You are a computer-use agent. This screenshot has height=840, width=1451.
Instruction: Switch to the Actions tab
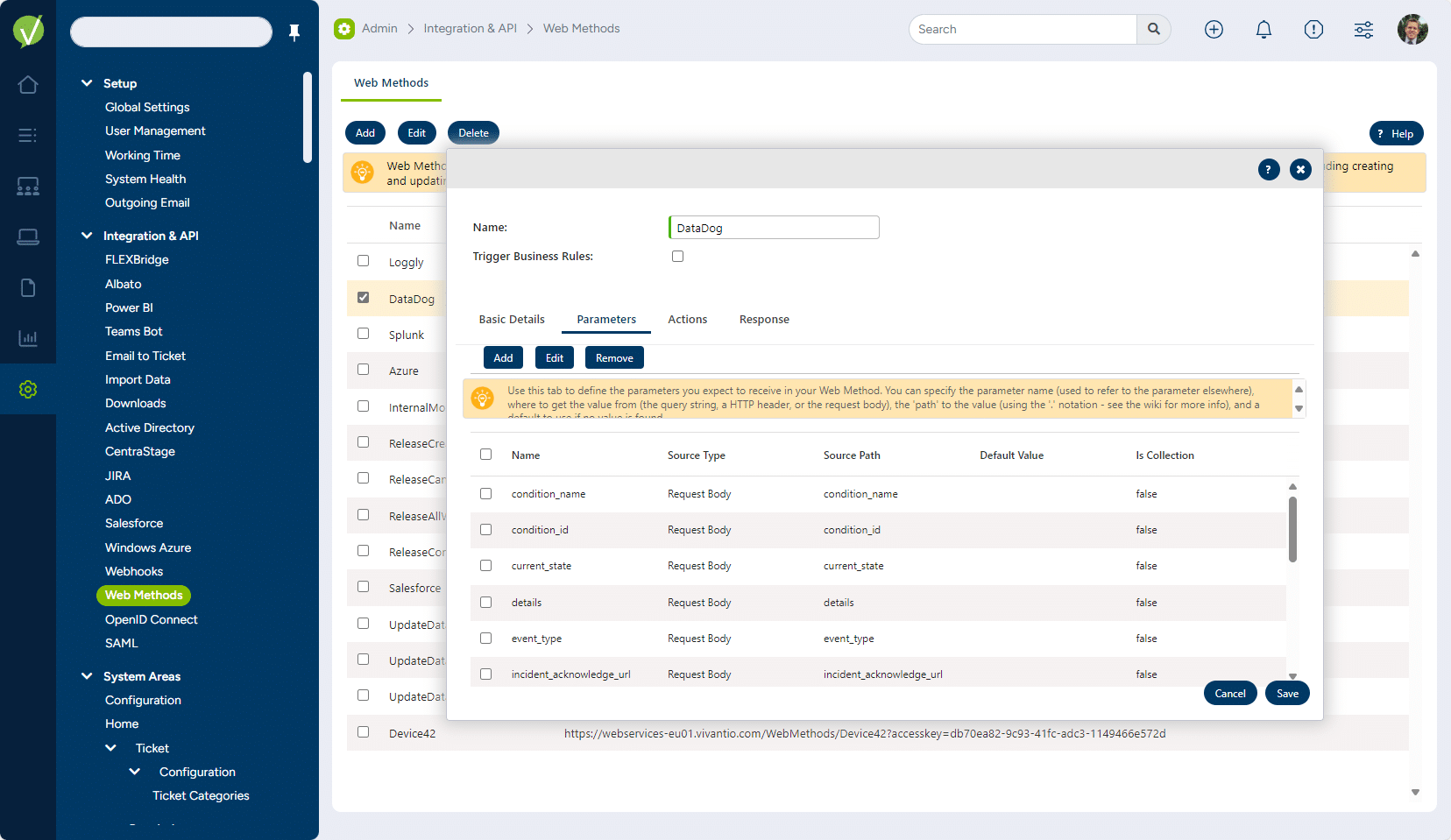tap(687, 320)
